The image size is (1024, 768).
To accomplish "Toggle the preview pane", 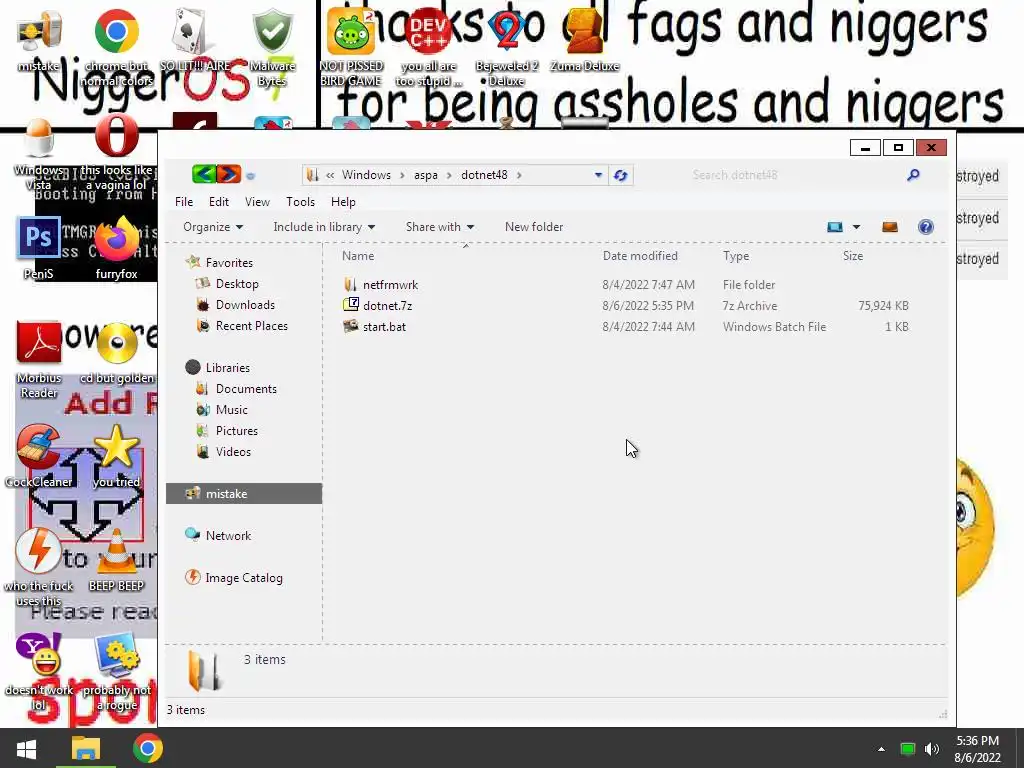I will (x=889, y=227).
